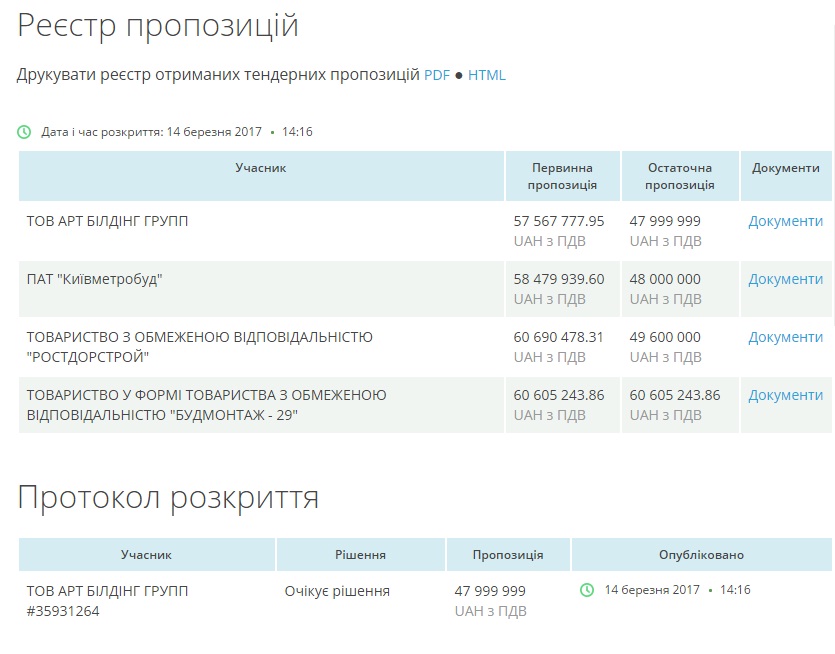Click the Первинна пропозиція column header
Viewport: 835px width, 654px height.
pyautogui.click(x=562, y=176)
